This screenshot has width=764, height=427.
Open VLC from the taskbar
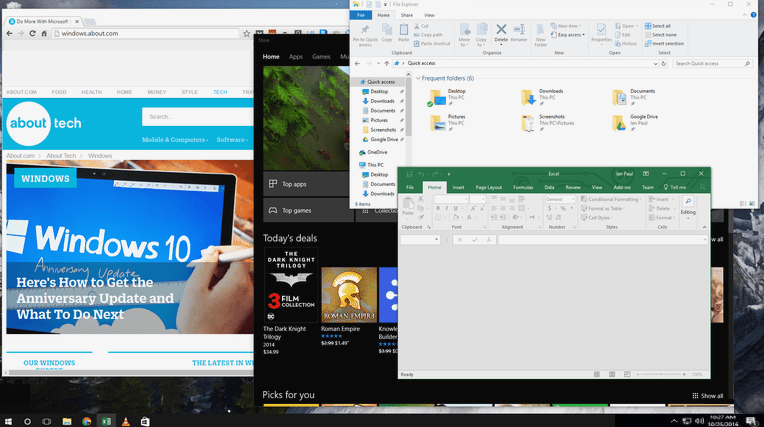coord(126,421)
